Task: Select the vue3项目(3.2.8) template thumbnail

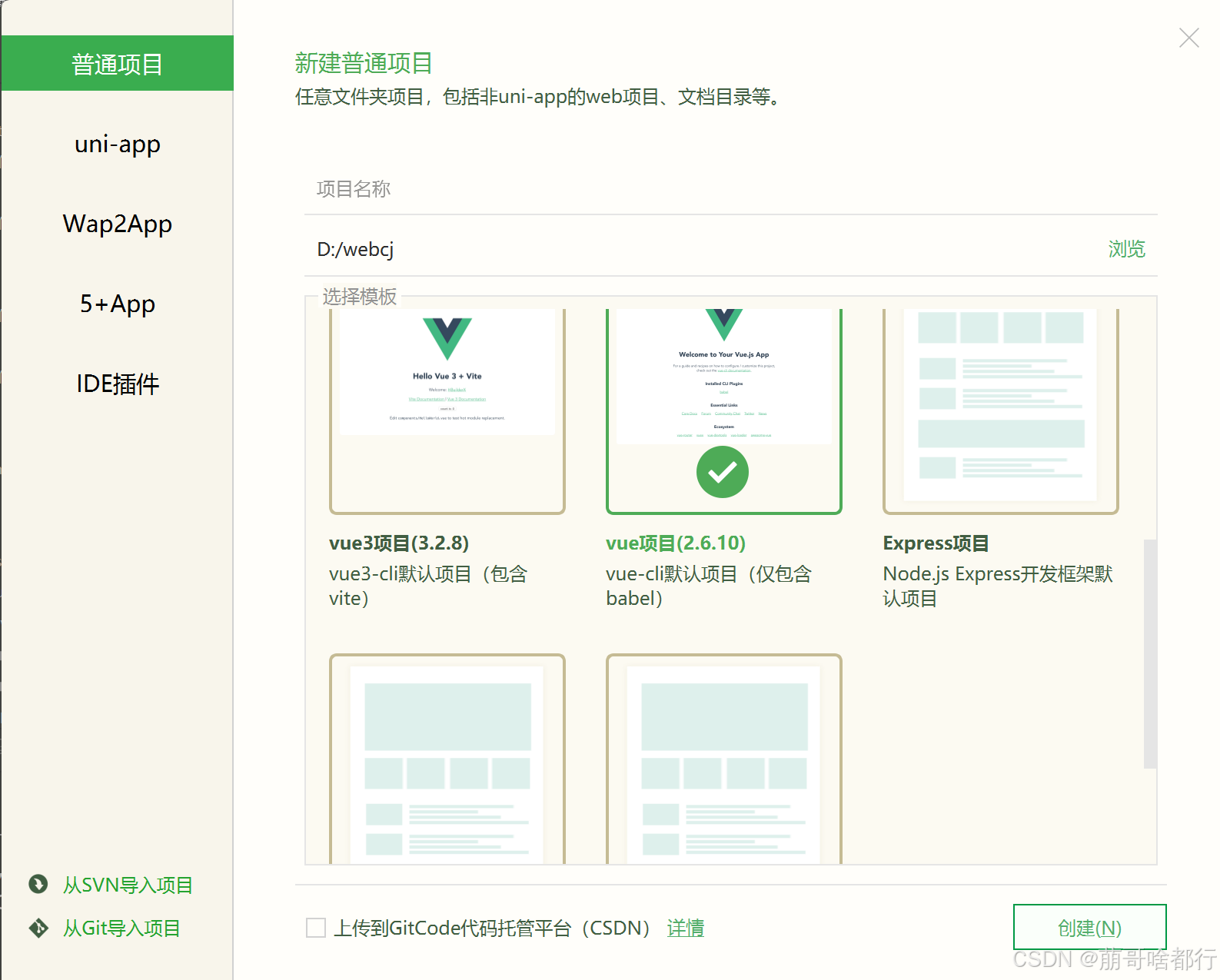Action: [447, 411]
